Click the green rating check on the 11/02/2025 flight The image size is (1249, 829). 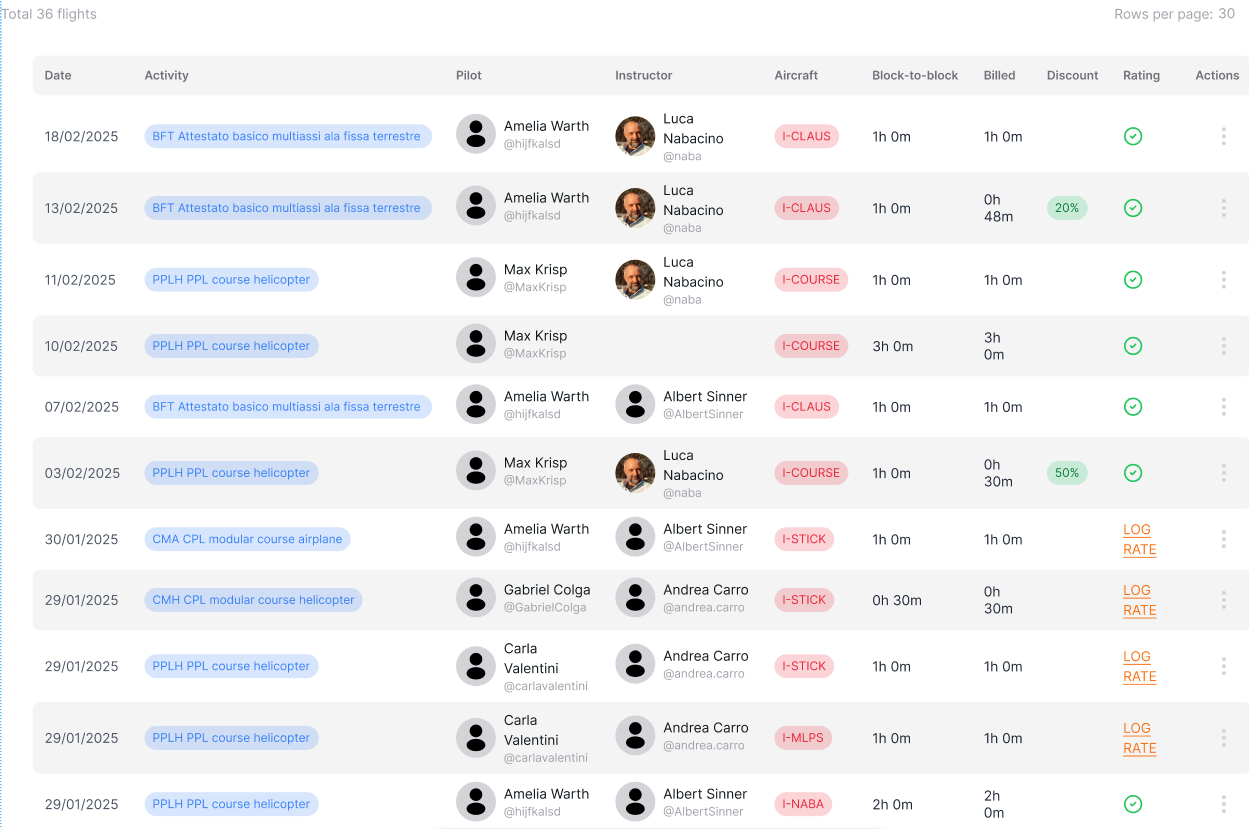tap(1132, 280)
